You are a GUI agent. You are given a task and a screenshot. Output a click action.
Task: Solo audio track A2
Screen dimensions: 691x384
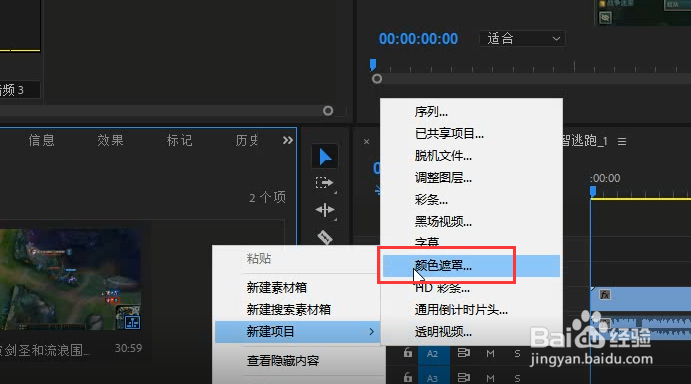(x=517, y=354)
